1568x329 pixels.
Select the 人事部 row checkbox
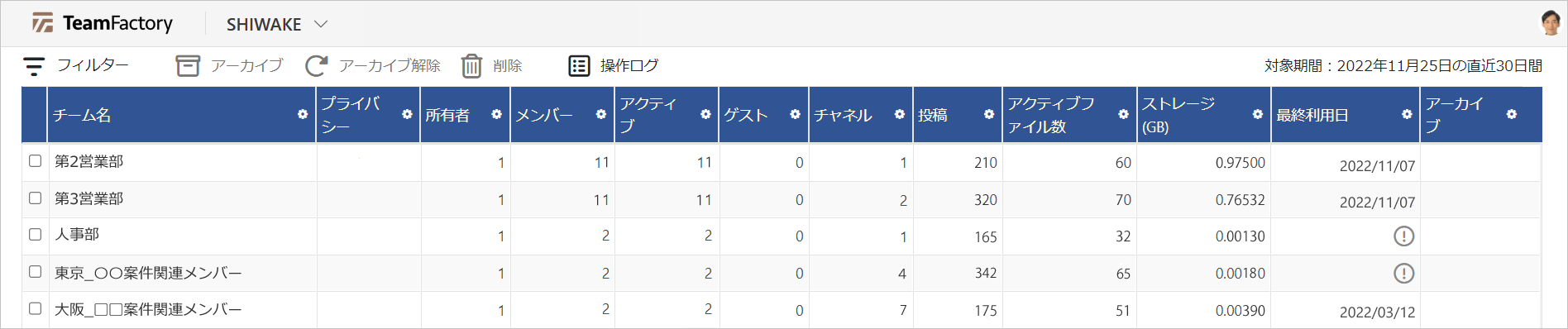(x=36, y=235)
